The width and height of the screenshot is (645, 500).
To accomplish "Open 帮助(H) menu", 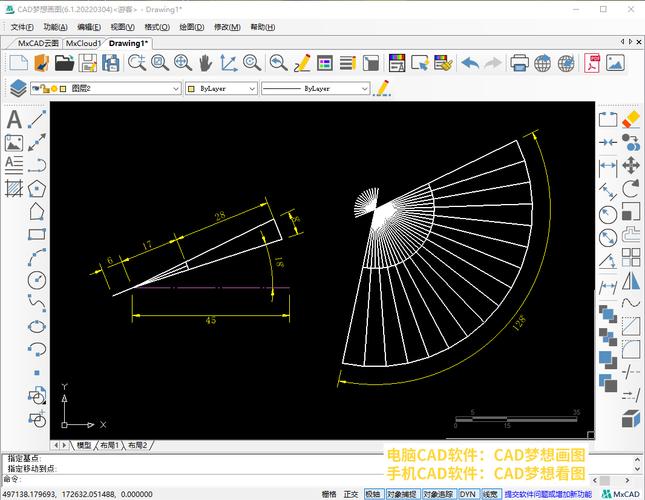I will click(x=263, y=27).
